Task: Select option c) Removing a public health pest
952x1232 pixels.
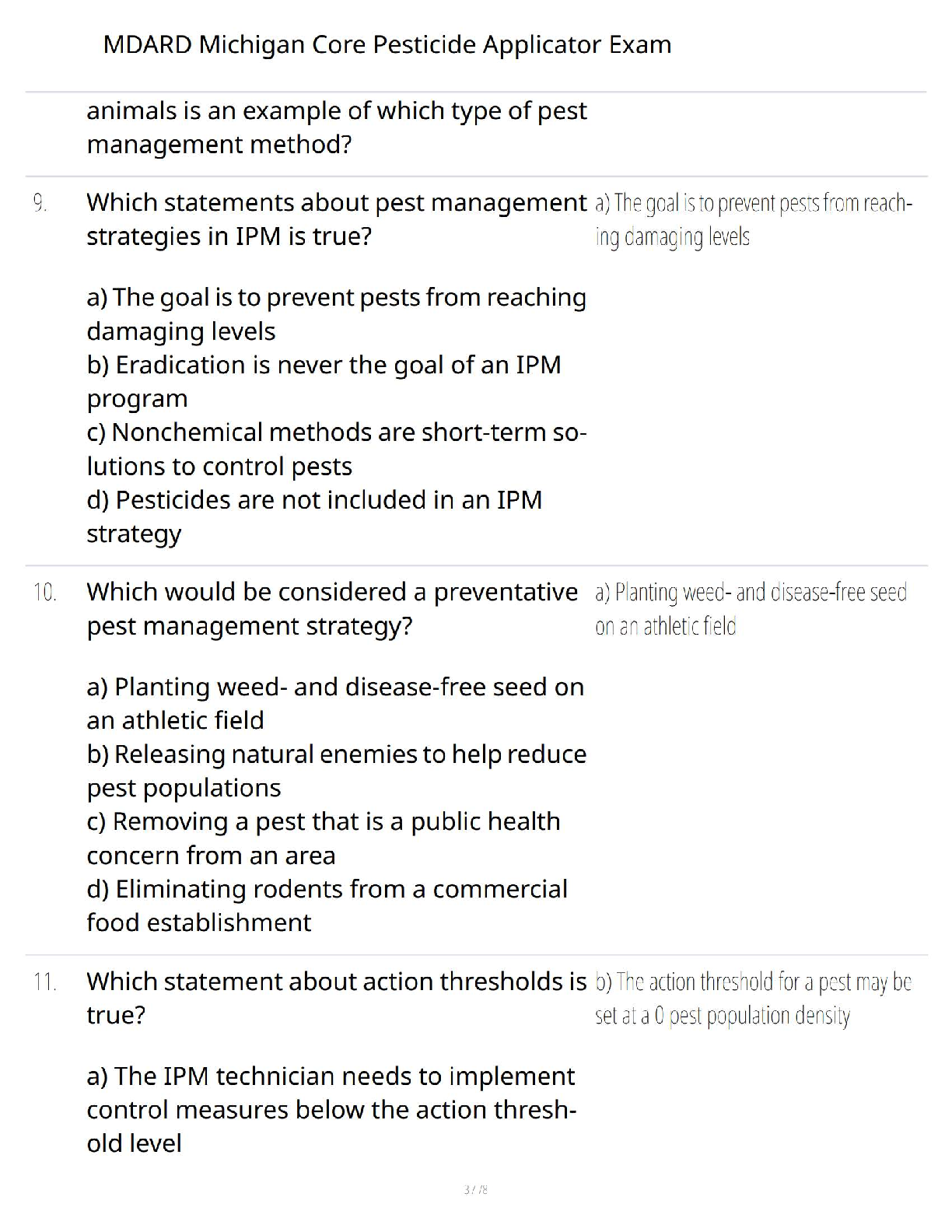Action: click(x=324, y=838)
